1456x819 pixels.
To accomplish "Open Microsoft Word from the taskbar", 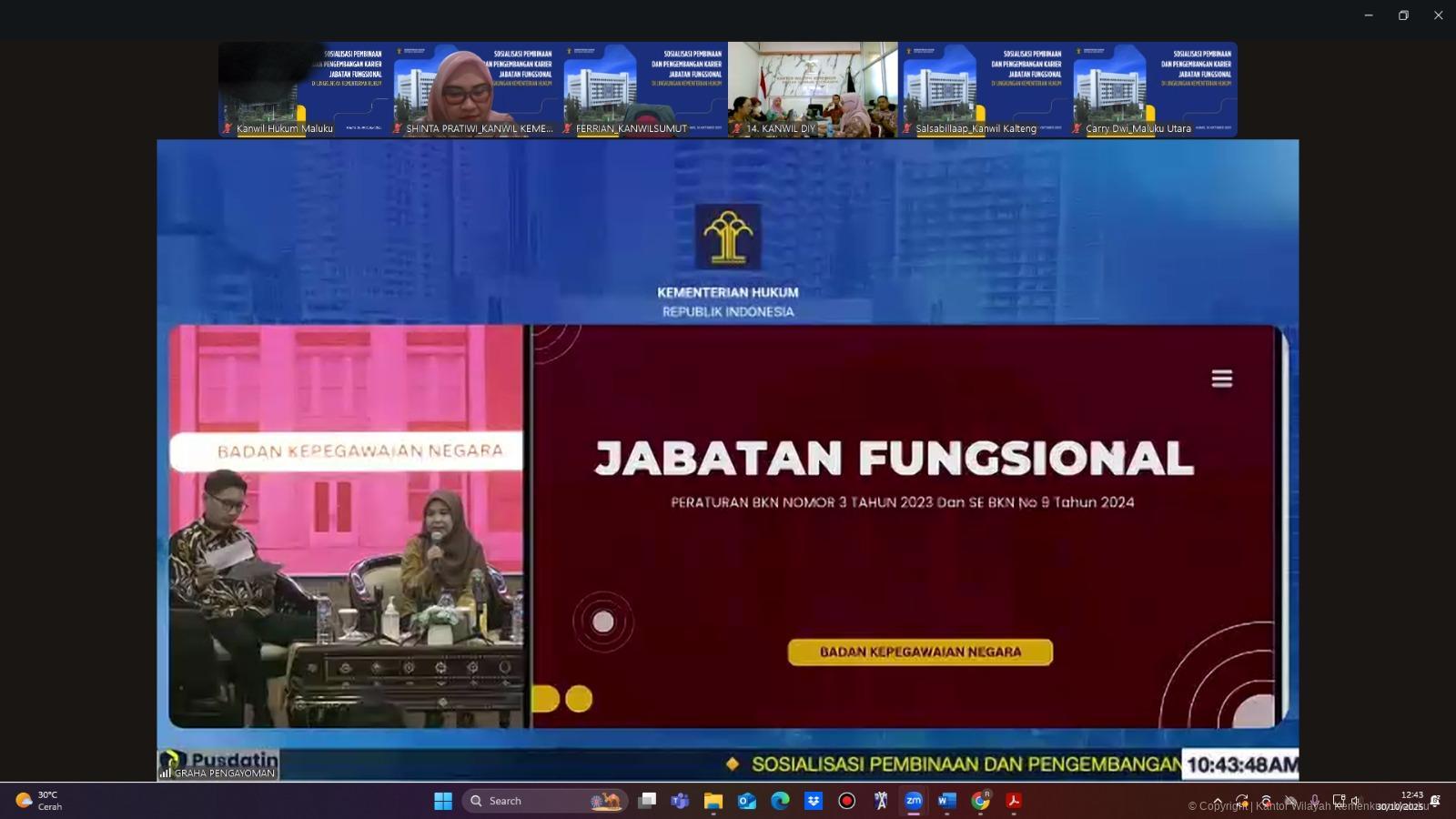I will (x=946, y=801).
